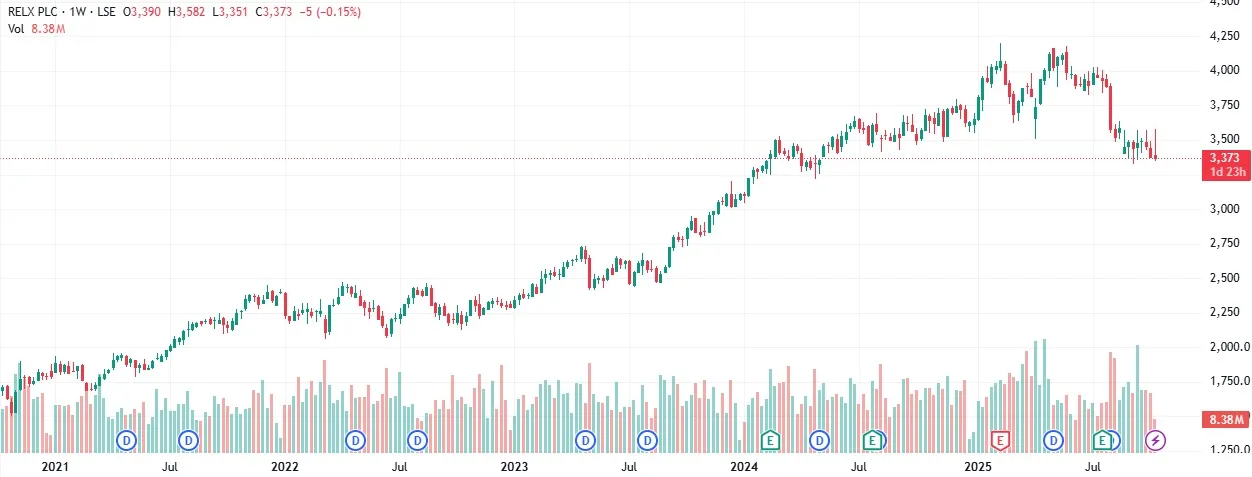Select dividend marker after Jul 2023

(x=648, y=439)
